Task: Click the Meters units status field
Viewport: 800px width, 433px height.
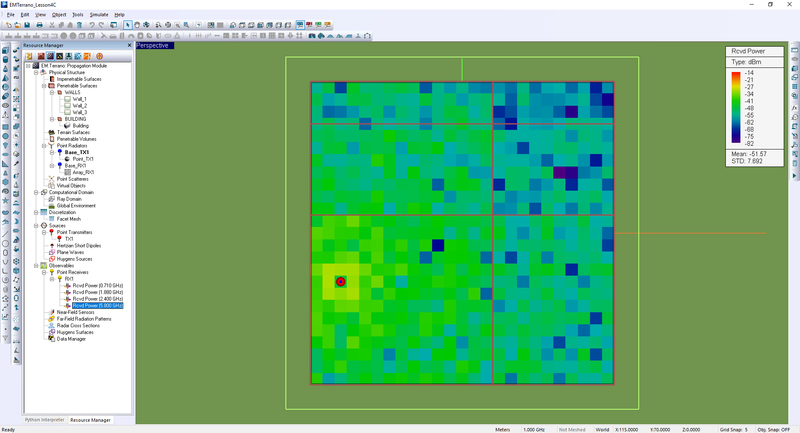Action: coord(503,429)
